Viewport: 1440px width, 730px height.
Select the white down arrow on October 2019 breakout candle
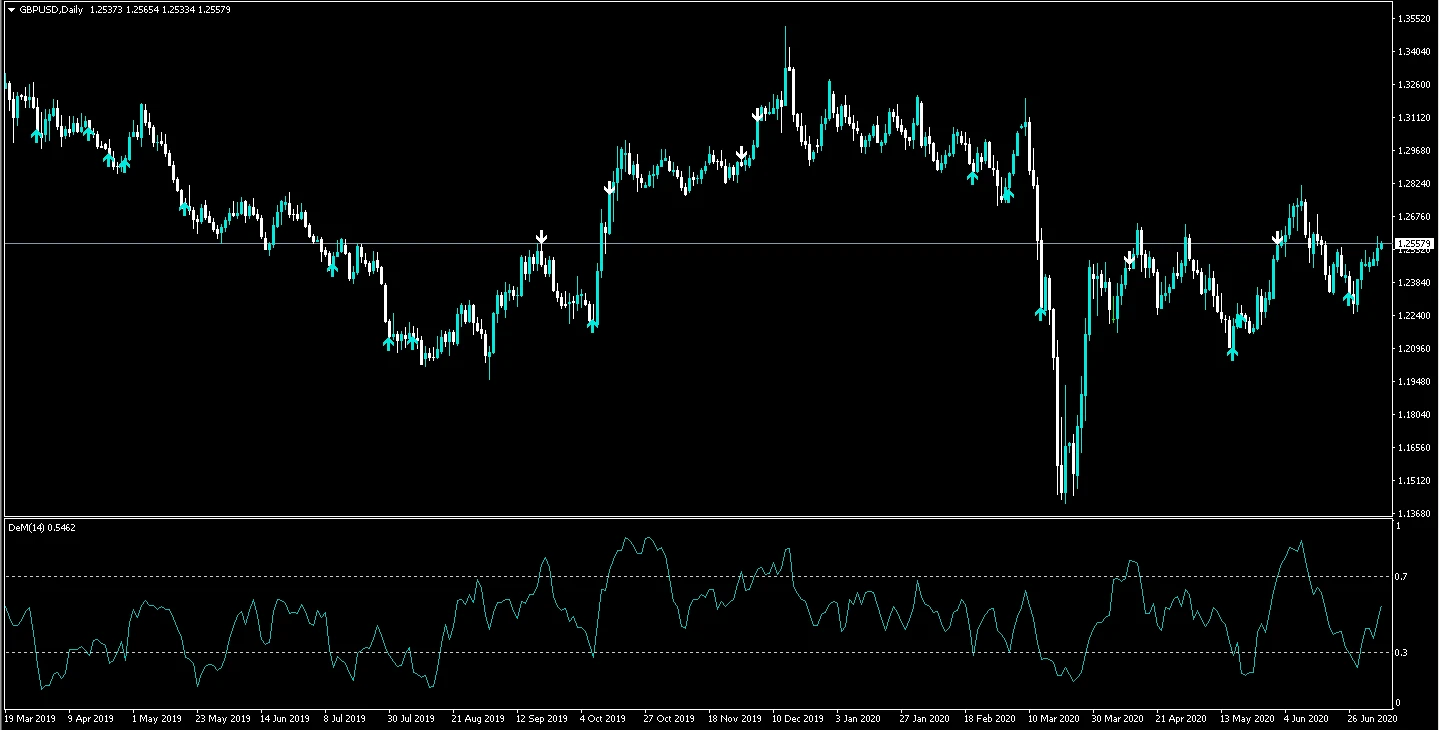coord(609,188)
